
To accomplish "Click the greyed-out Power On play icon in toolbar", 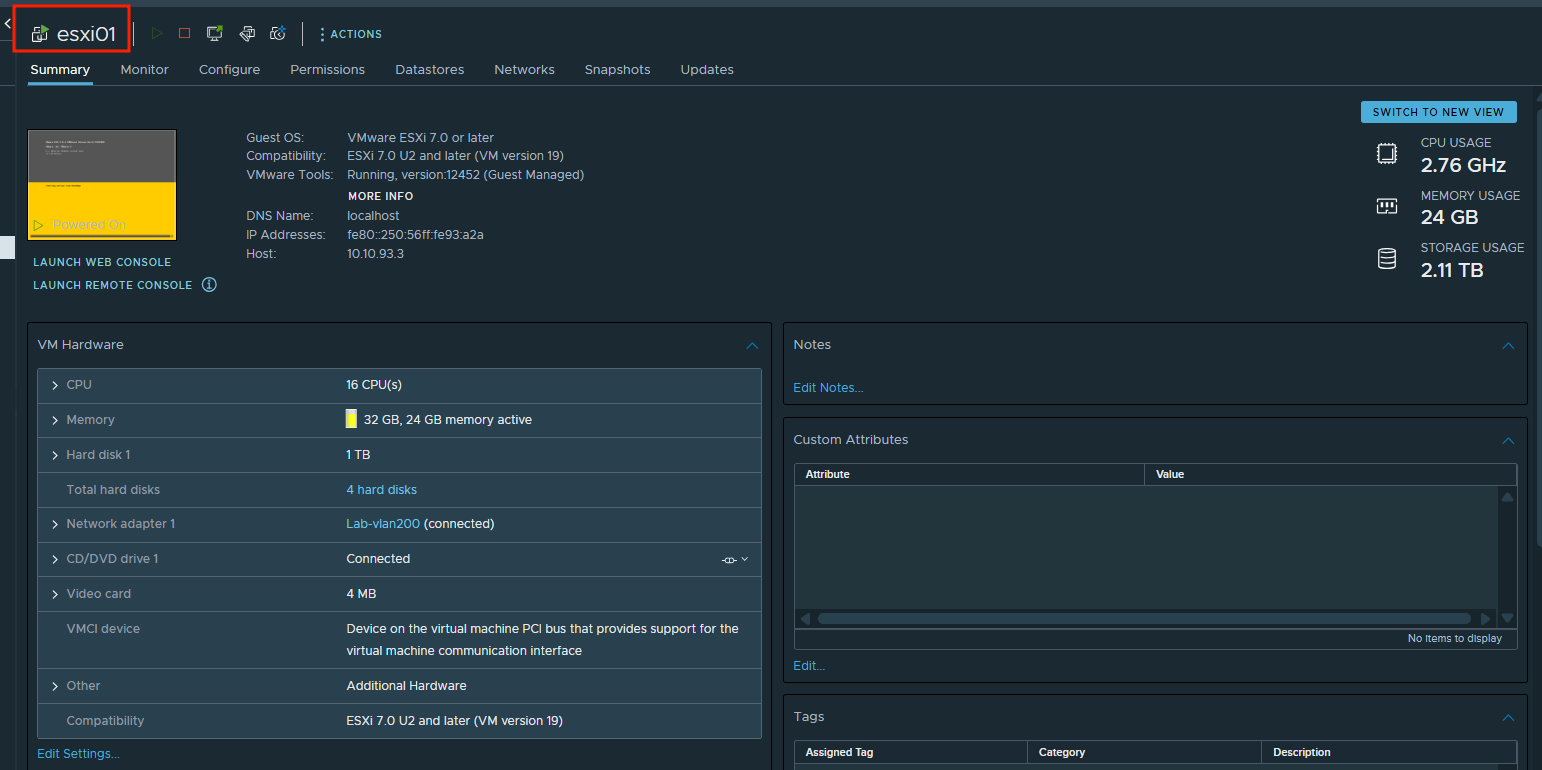I will point(156,34).
